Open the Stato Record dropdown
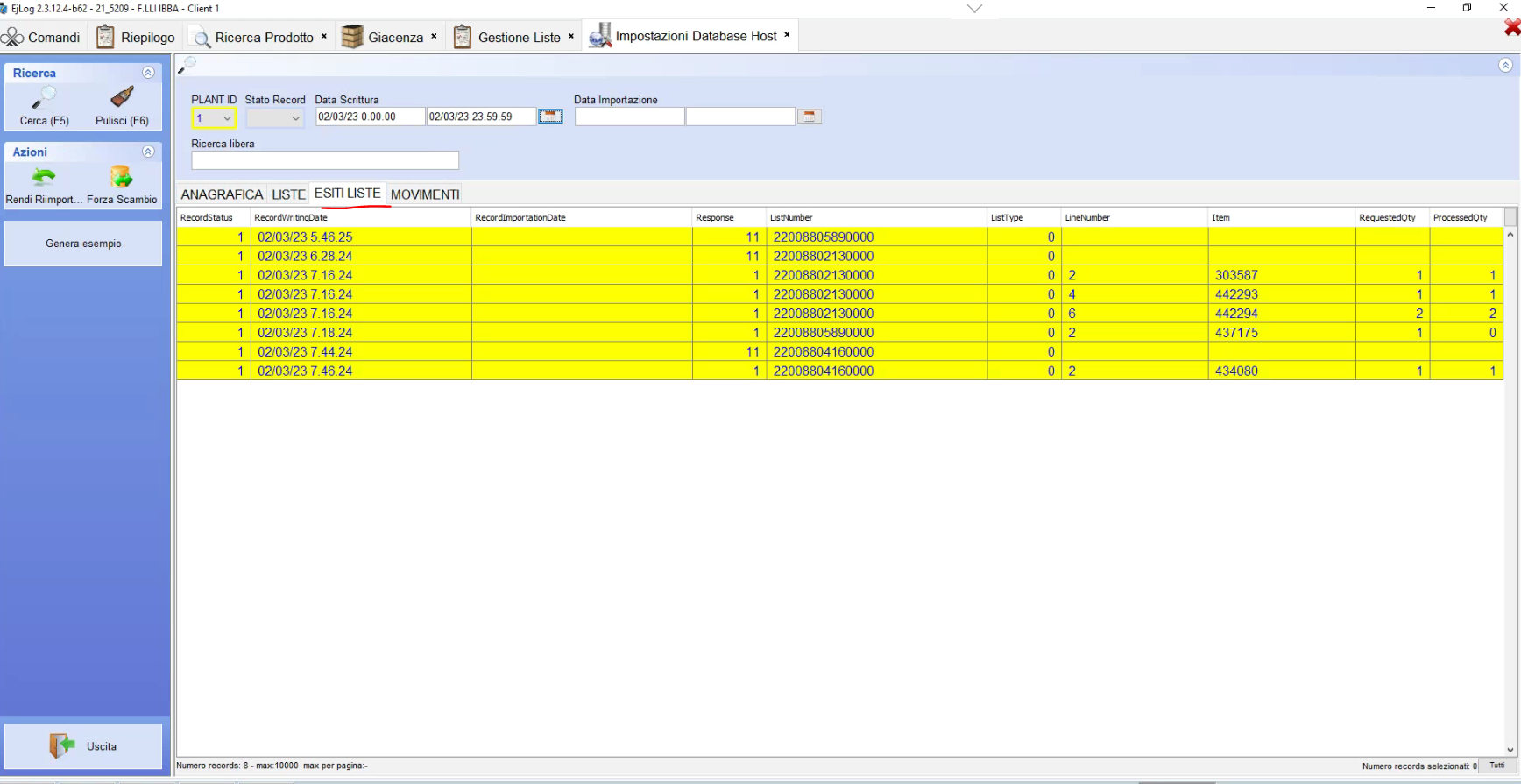This screenshot has height=784, width=1521. click(x=295, y=118)
